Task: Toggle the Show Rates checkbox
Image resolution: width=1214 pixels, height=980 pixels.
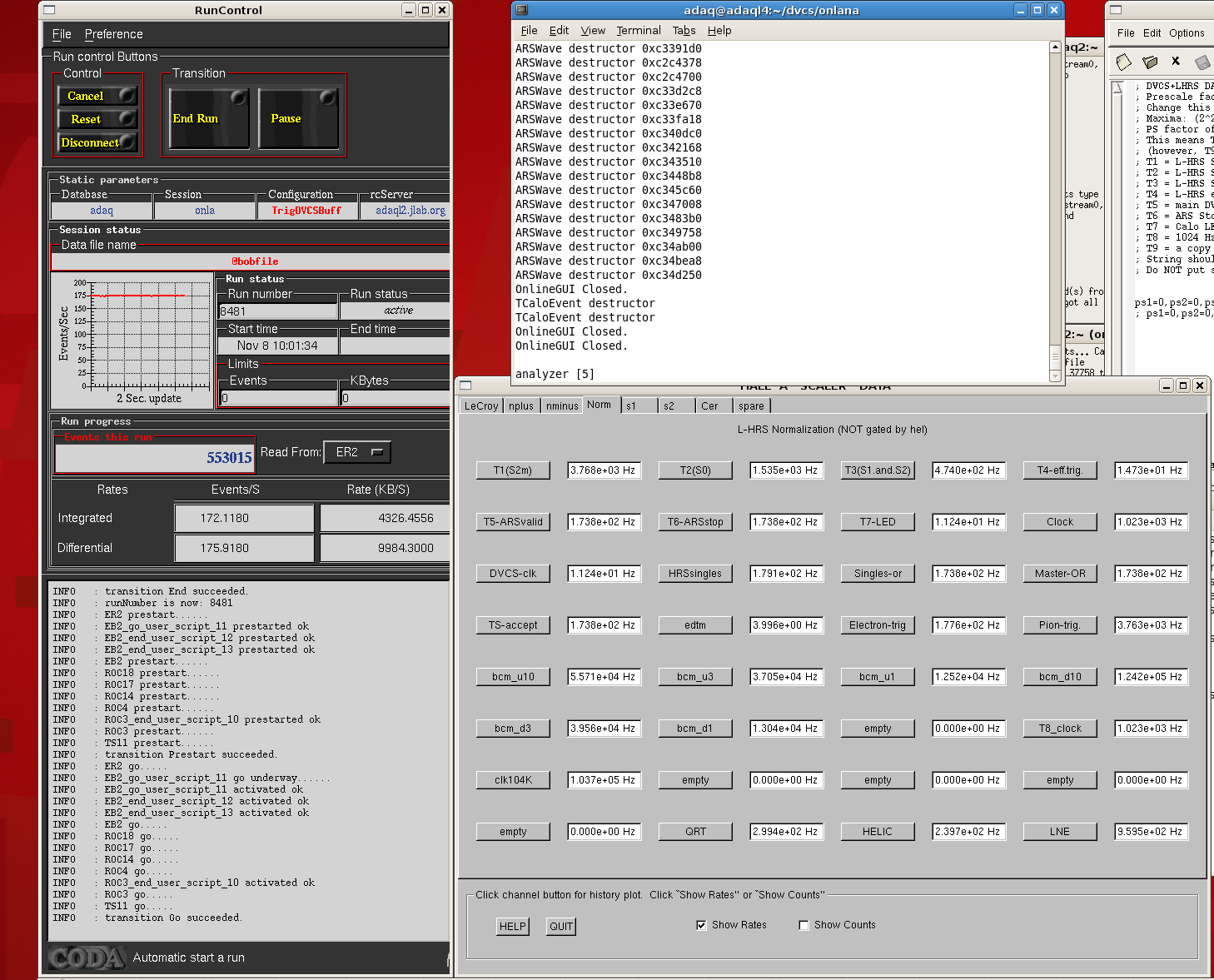Action: coord(701,925)
